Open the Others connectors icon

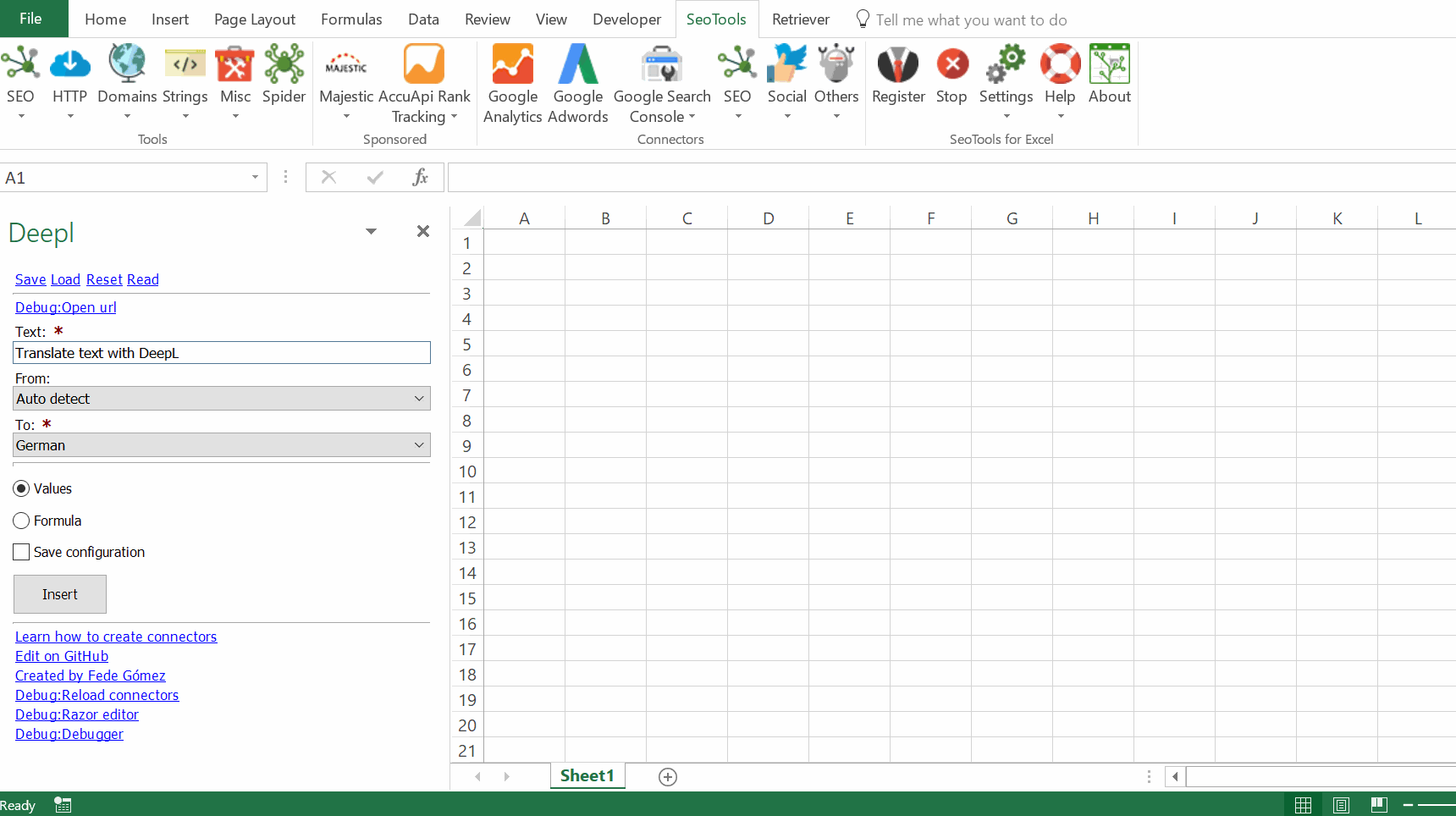click(x=836, y=64)
